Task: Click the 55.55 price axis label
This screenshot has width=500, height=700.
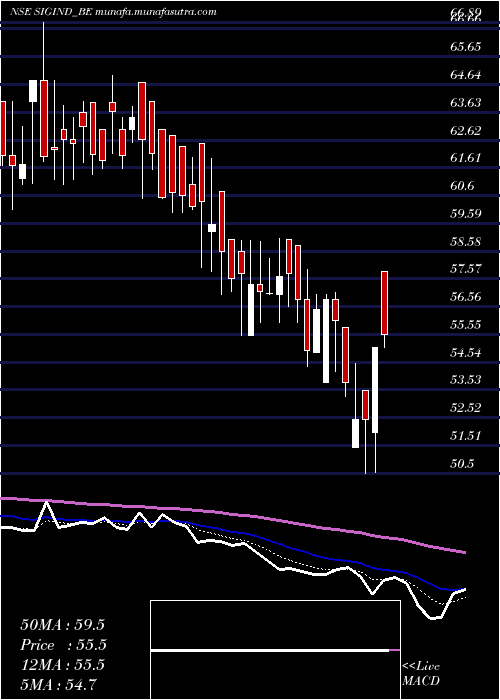Action: (x=466, y=325)
